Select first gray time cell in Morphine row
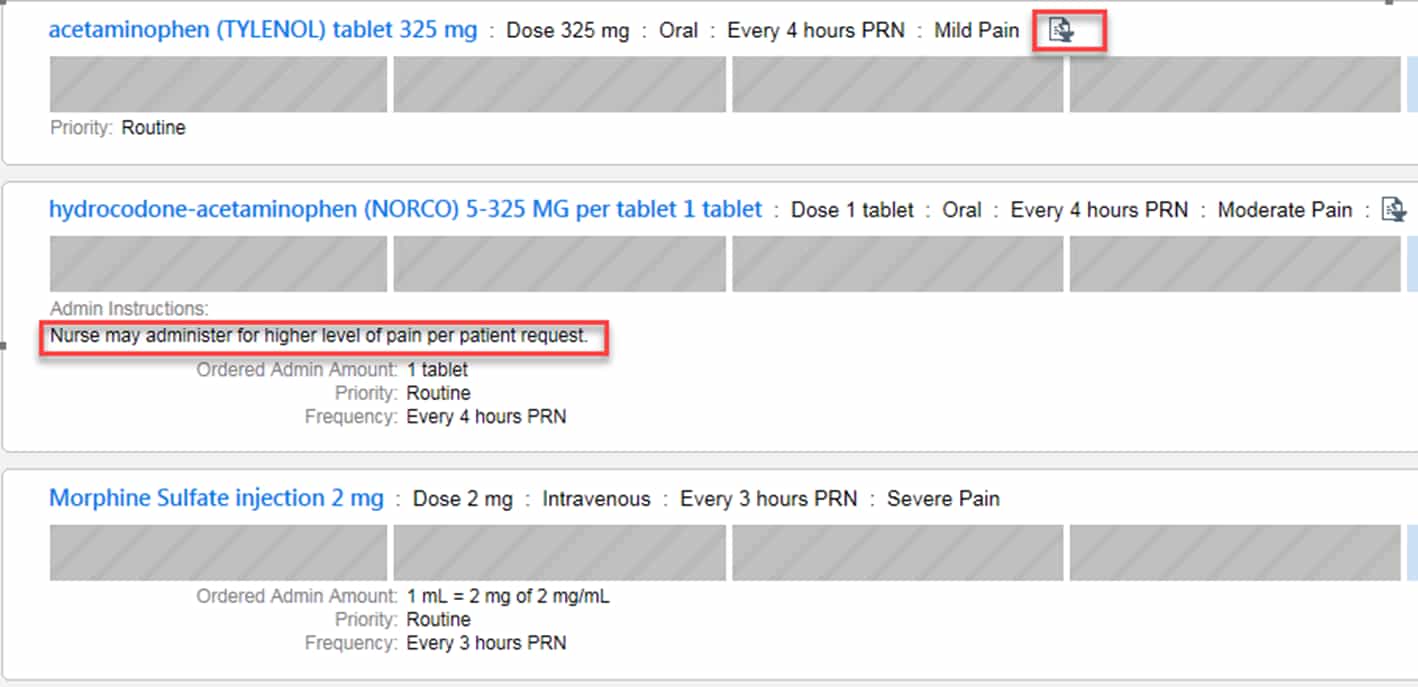 pyautogui.click(x=218, y=553)
